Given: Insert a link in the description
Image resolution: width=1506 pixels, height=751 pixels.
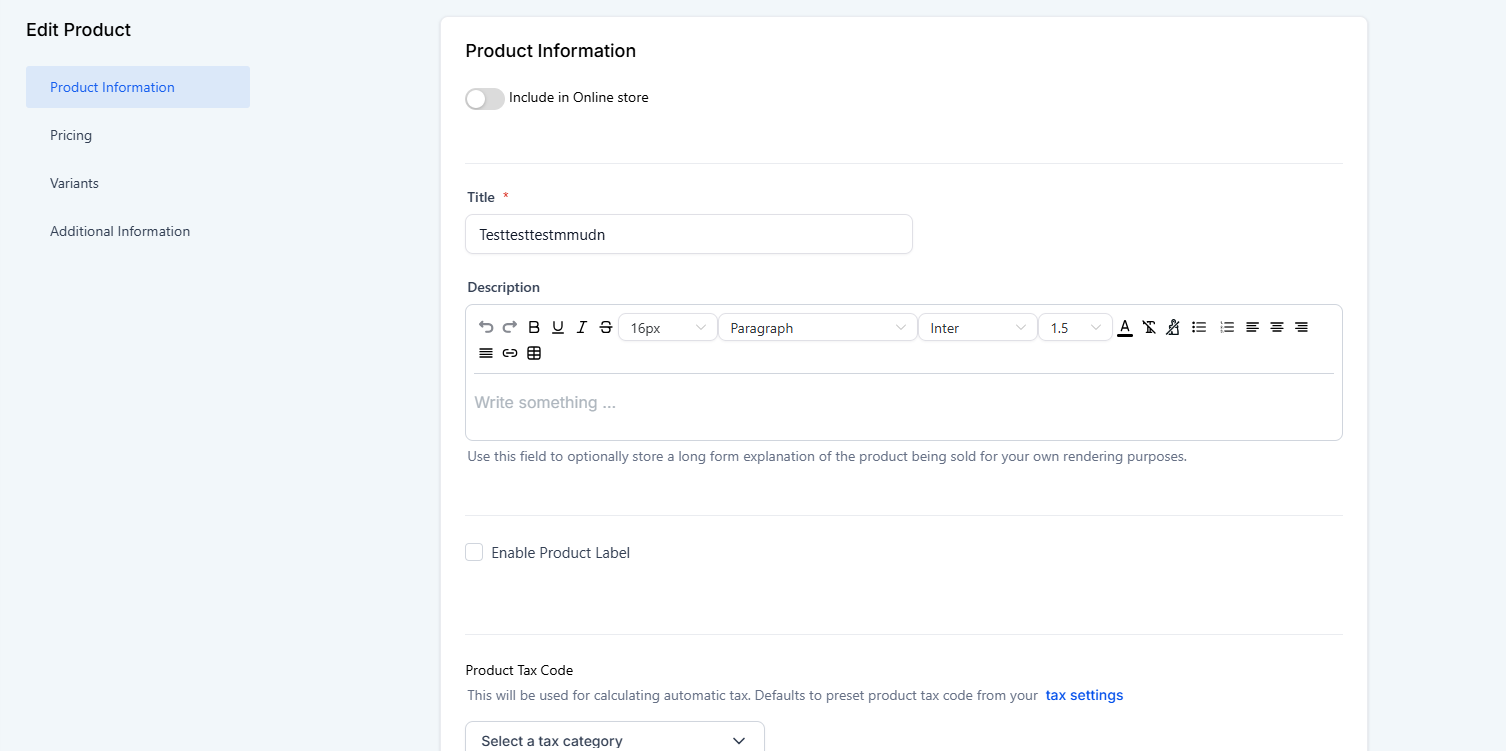Looking at the screenshot, I should point(510,353).
